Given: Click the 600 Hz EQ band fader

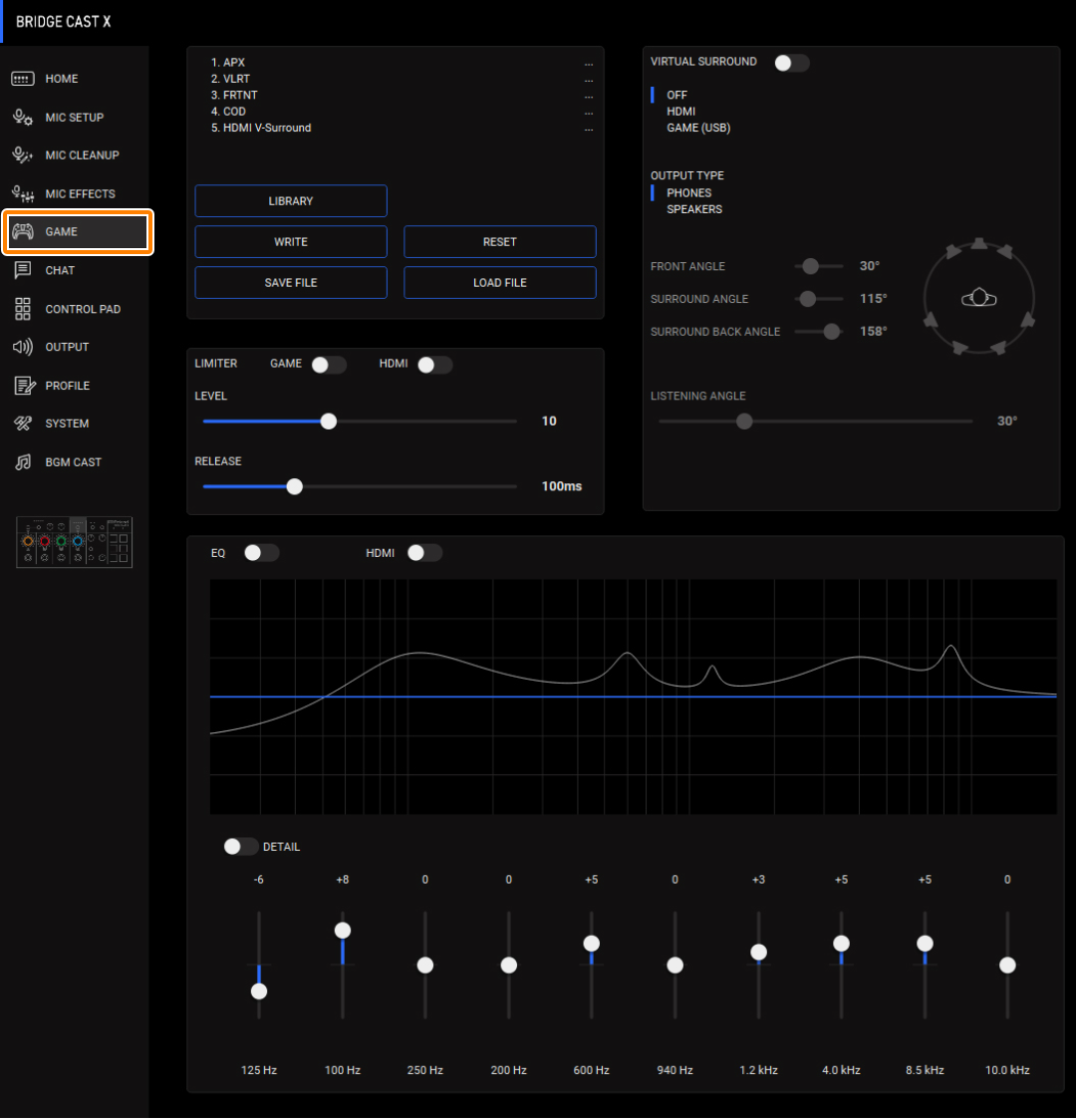Looking at the screenshot, I should [592, 944].
